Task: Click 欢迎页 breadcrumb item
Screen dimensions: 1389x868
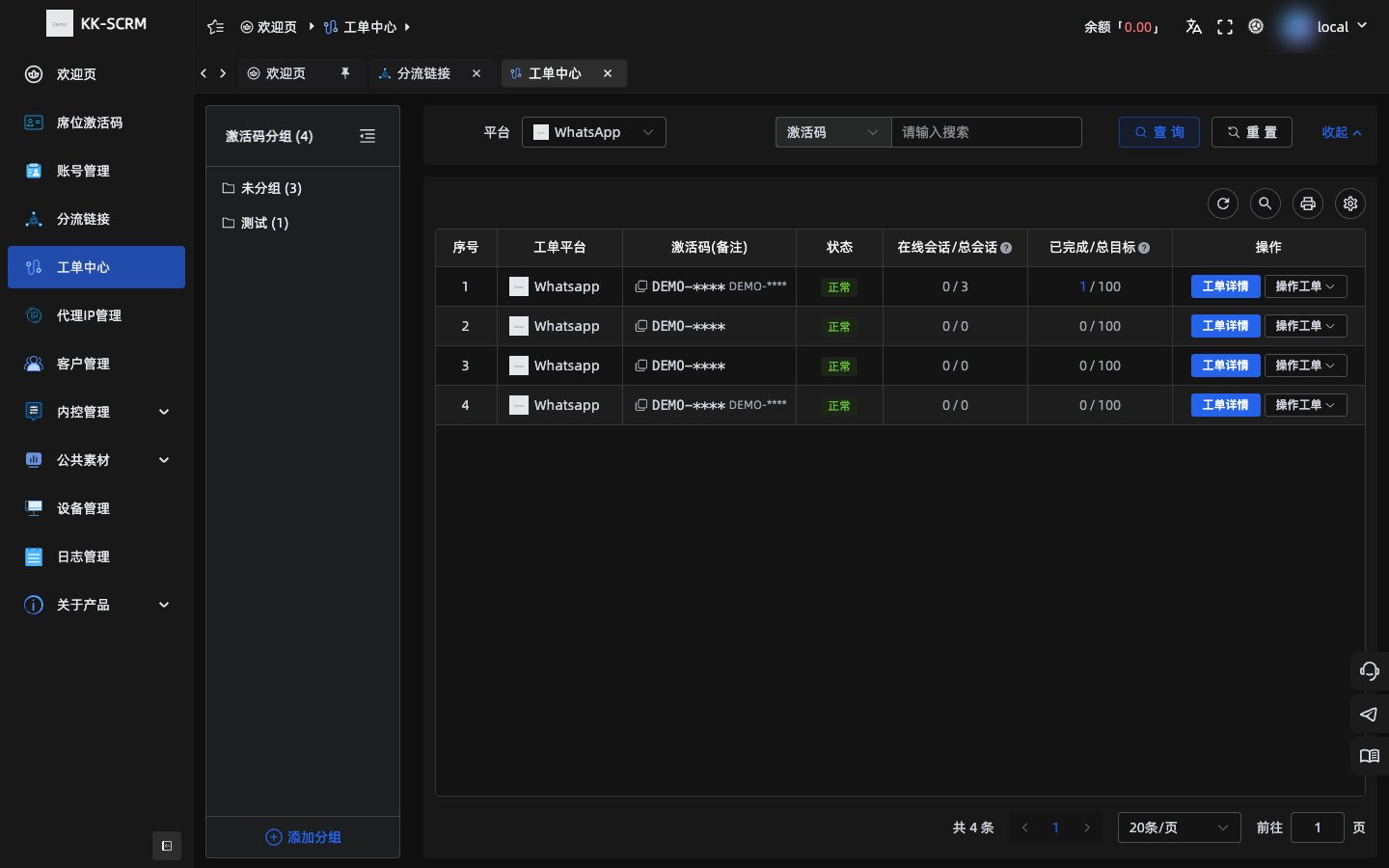Action: (268, 27)
